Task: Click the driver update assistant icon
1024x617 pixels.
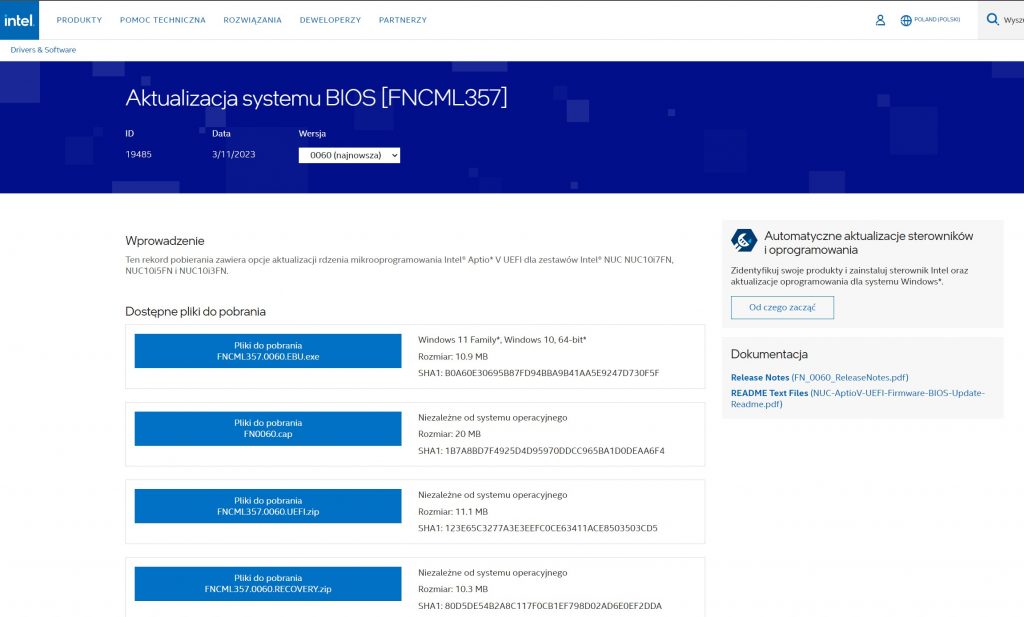Action: pyautogui.click(x=744, y=241)
